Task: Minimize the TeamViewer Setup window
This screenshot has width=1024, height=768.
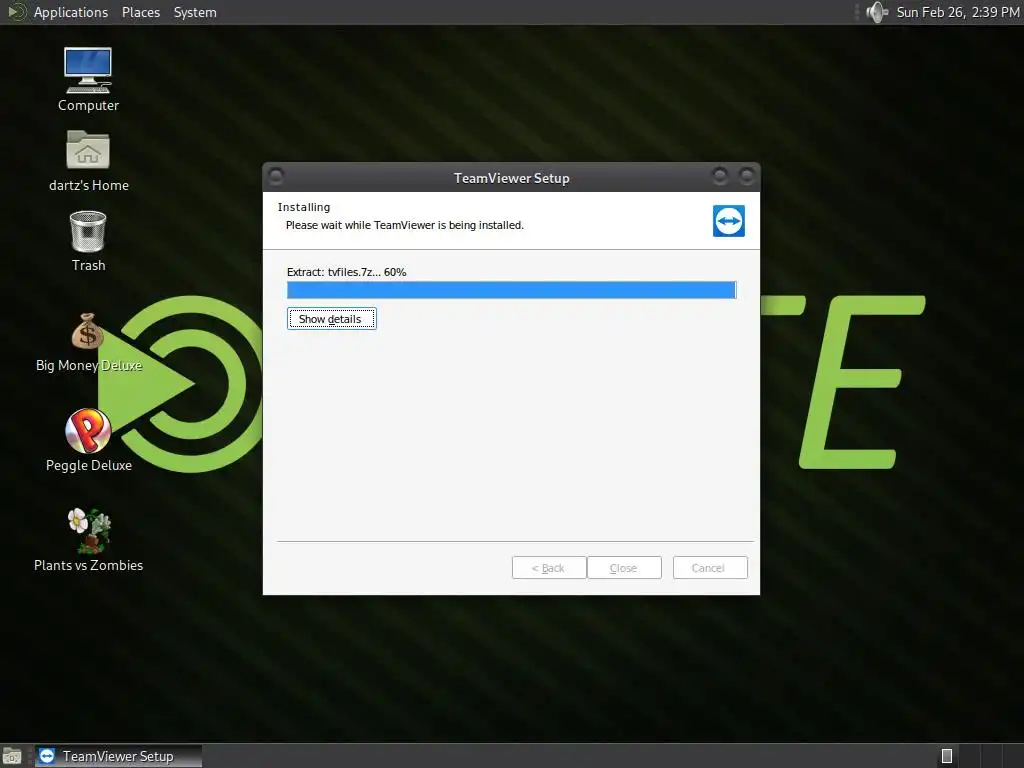Action: 720,176
